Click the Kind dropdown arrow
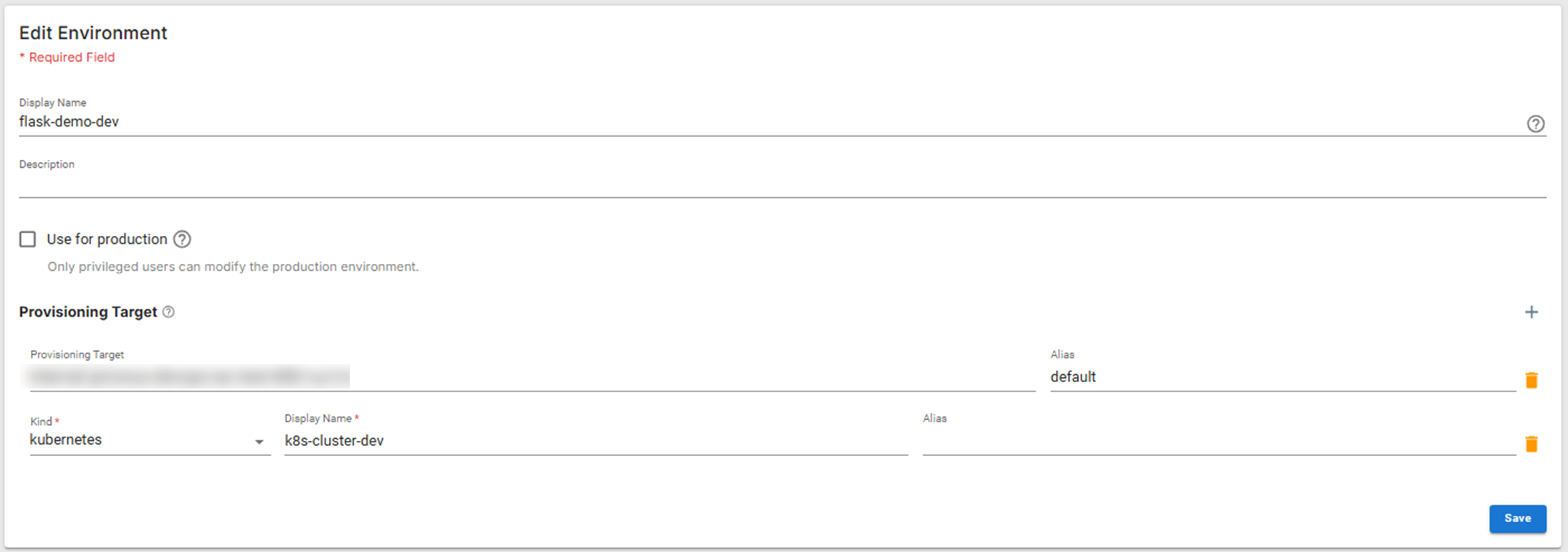 (259, 442)
